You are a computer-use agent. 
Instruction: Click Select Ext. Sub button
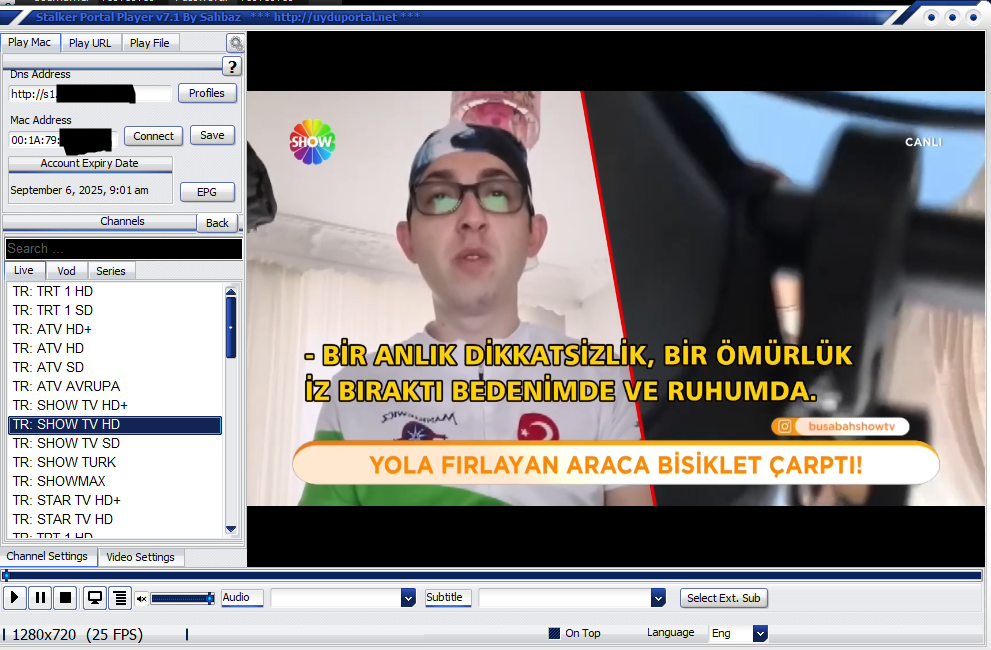click(724, 598)
